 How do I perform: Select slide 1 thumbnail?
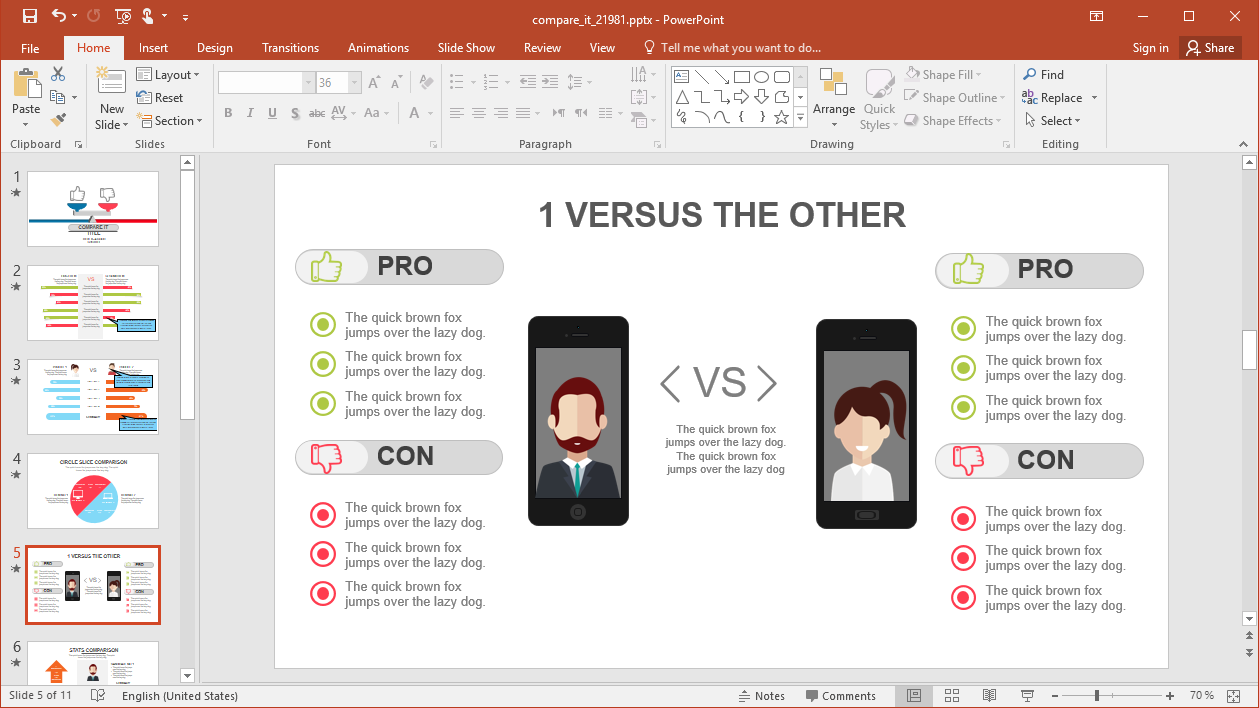pos(93,209)
